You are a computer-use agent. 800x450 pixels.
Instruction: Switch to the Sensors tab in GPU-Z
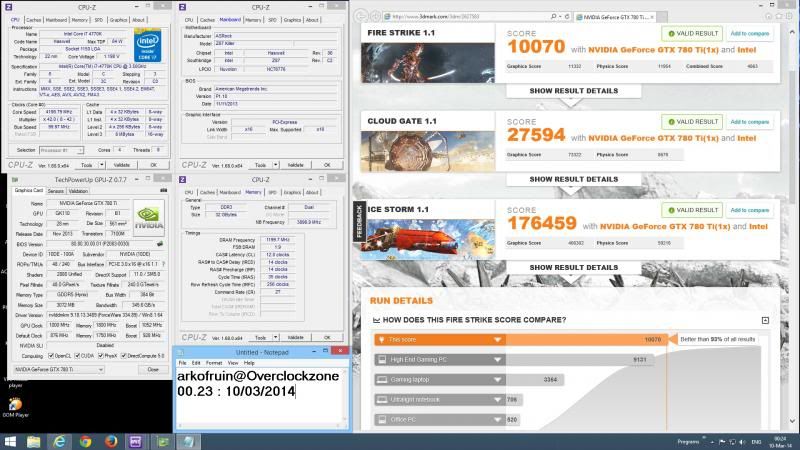(55, 190)
